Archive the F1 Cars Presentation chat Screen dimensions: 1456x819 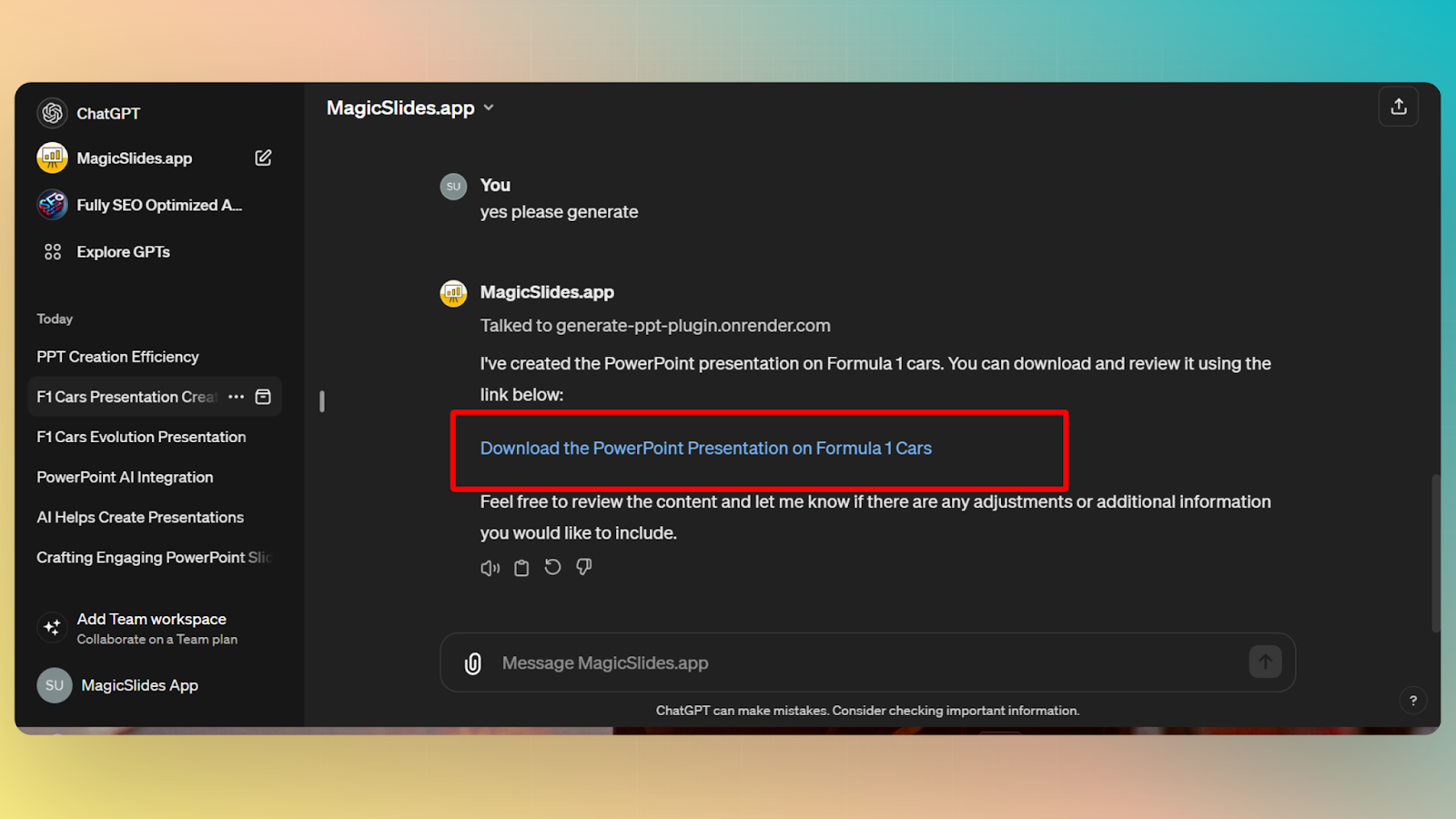pos(262,396)
